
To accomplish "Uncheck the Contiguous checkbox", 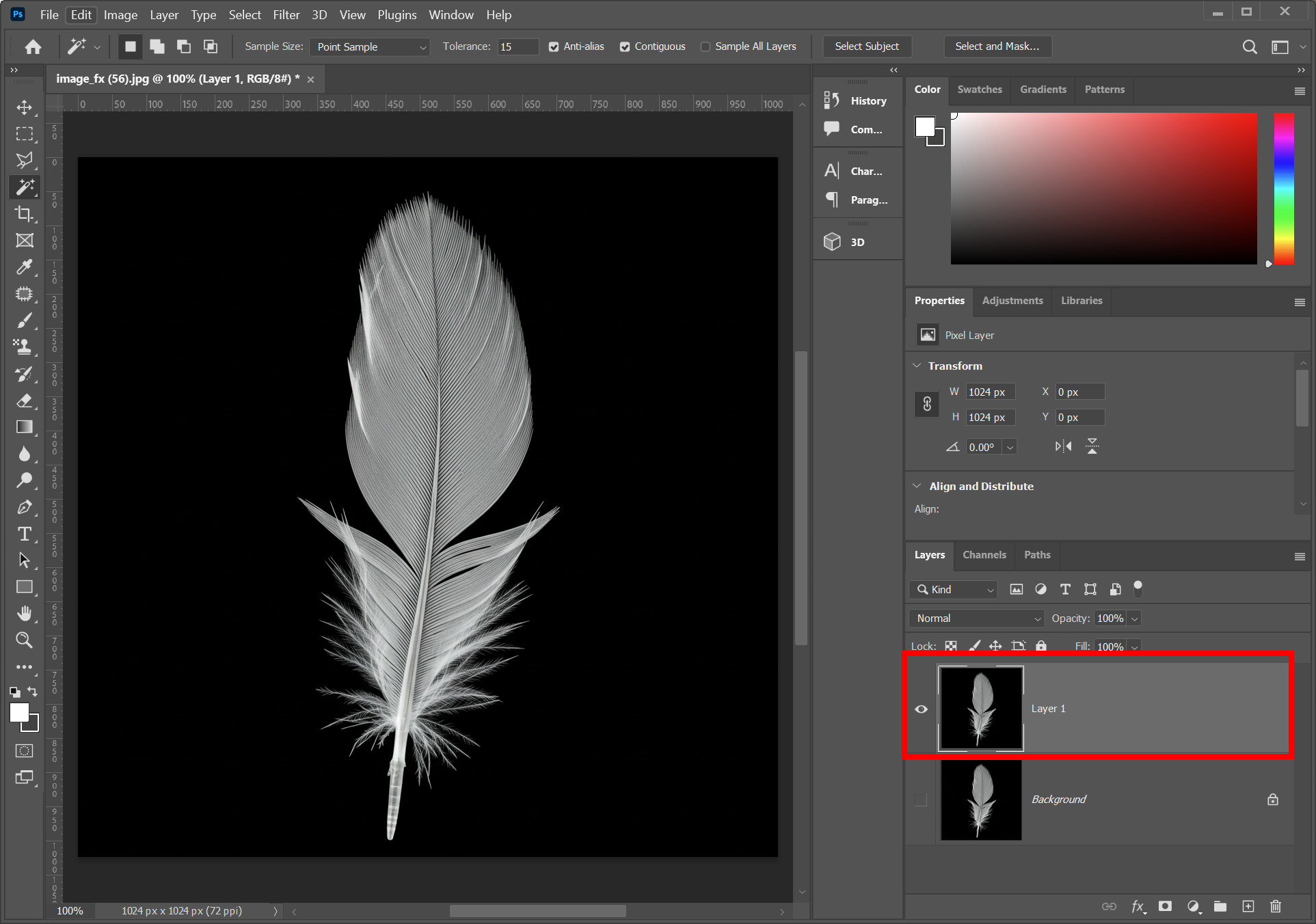I will pyautogui.click(x=625, y=46).
